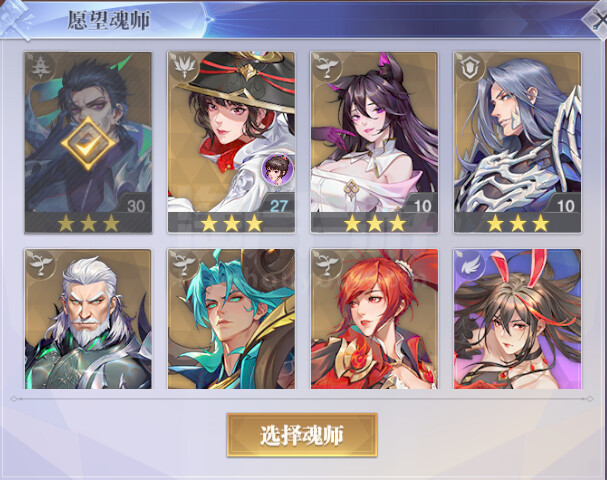Image resolution: width=607 pixels, height=480 pixels.
Task: Click the lotus class icon on hat girl card
Action: pos(183,69)
